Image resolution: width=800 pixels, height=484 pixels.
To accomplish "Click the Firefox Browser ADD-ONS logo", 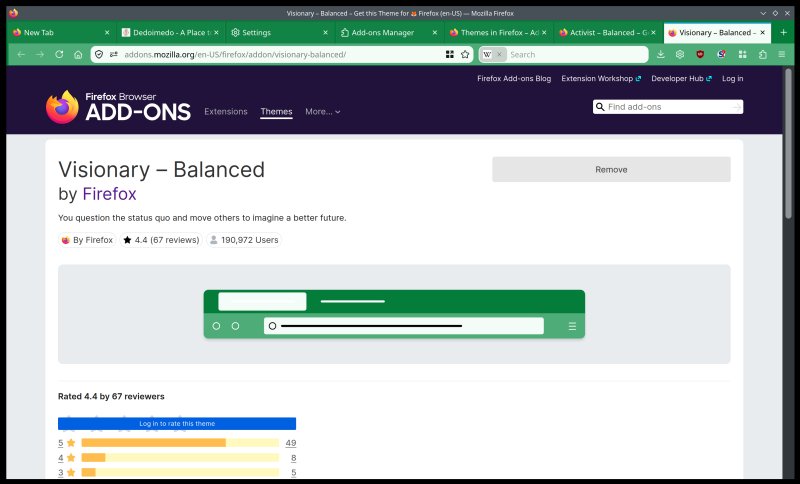I will tap(118, 107).
